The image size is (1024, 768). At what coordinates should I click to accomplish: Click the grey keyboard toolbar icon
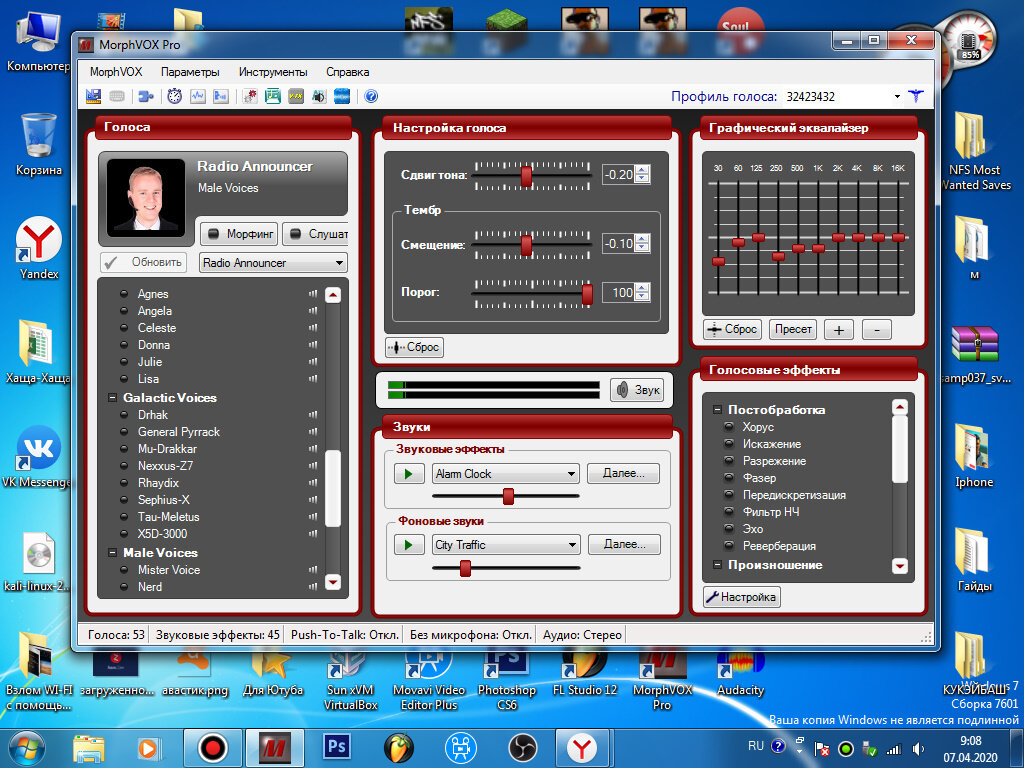(117, 97)
